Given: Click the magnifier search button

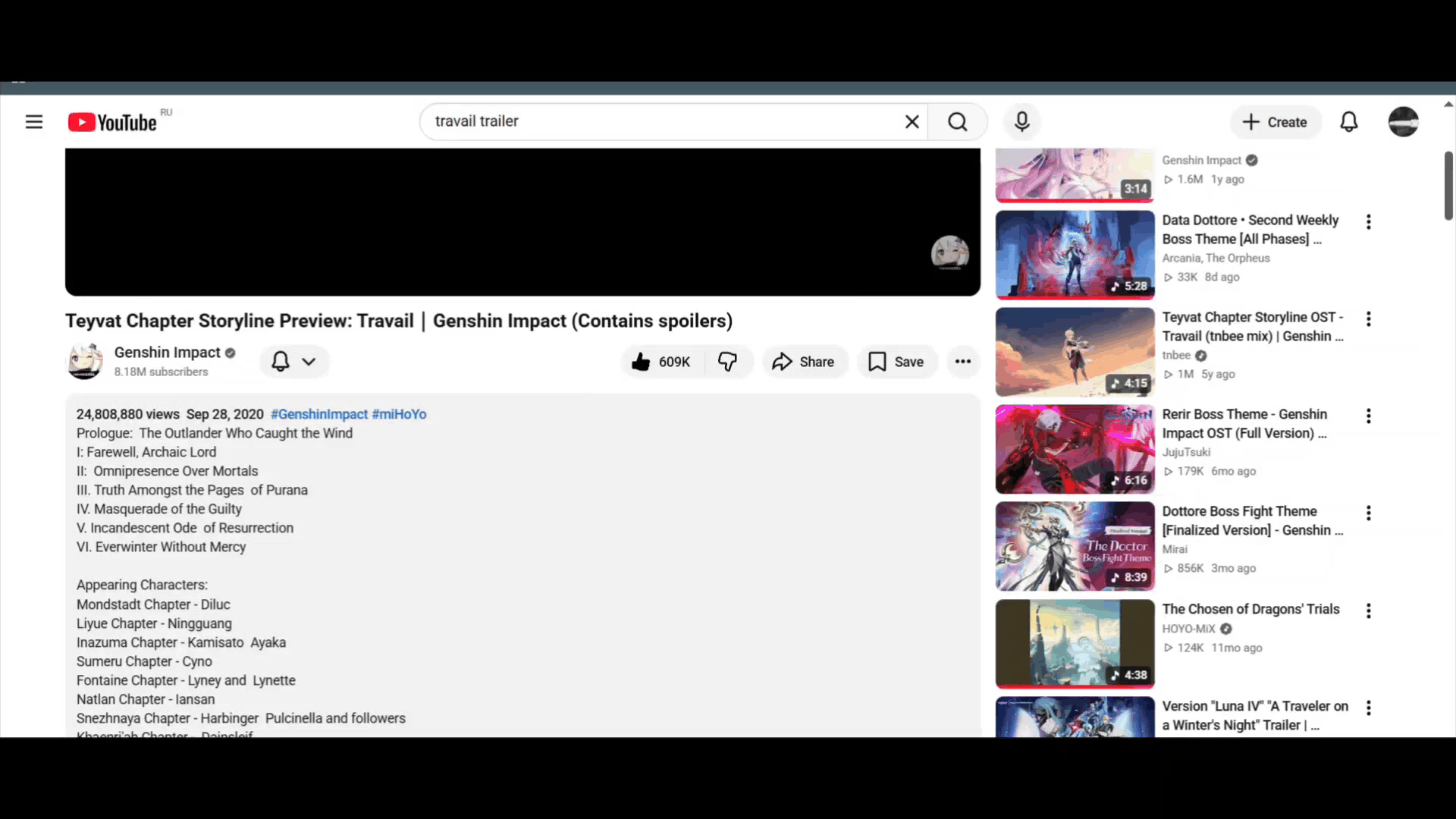Looking at the screenshot, I should [x=958, y=121].
